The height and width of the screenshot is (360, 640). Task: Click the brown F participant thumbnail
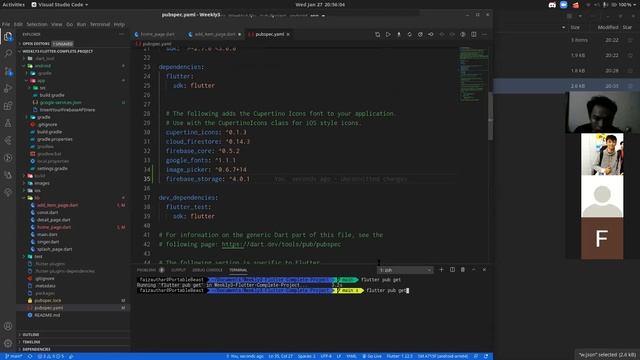coord(602,238)
